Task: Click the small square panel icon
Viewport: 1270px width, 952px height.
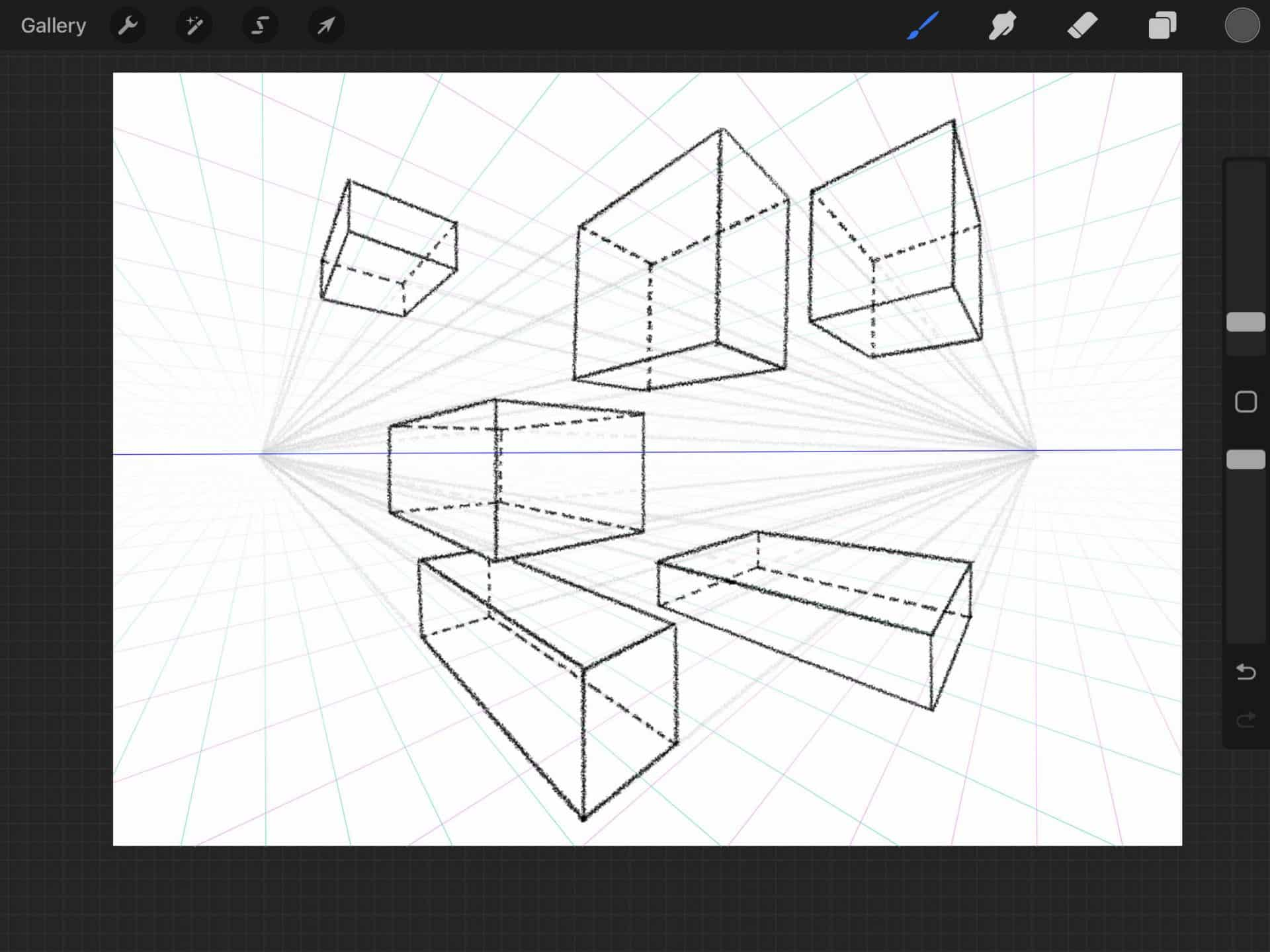Action: [1246, 402]
